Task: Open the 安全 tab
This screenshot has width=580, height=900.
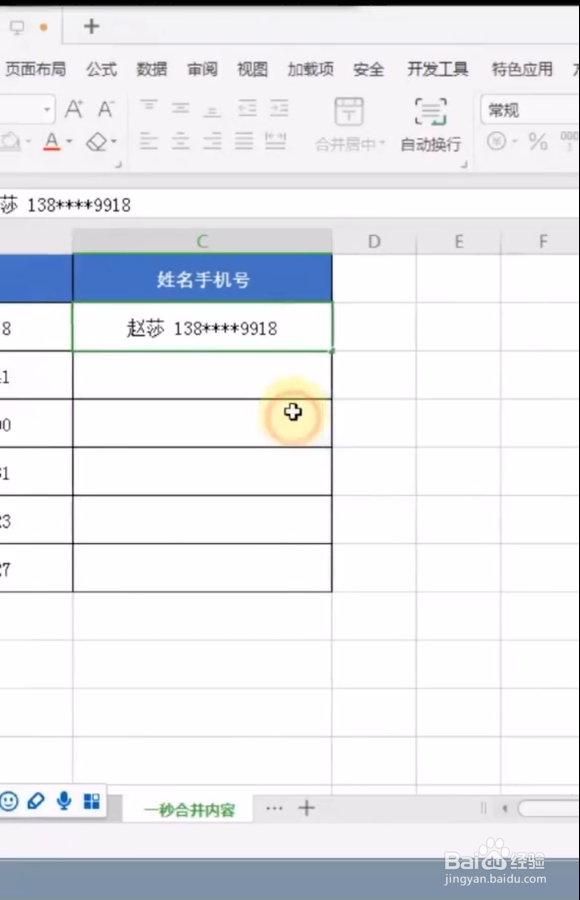Action: [369, 69]
